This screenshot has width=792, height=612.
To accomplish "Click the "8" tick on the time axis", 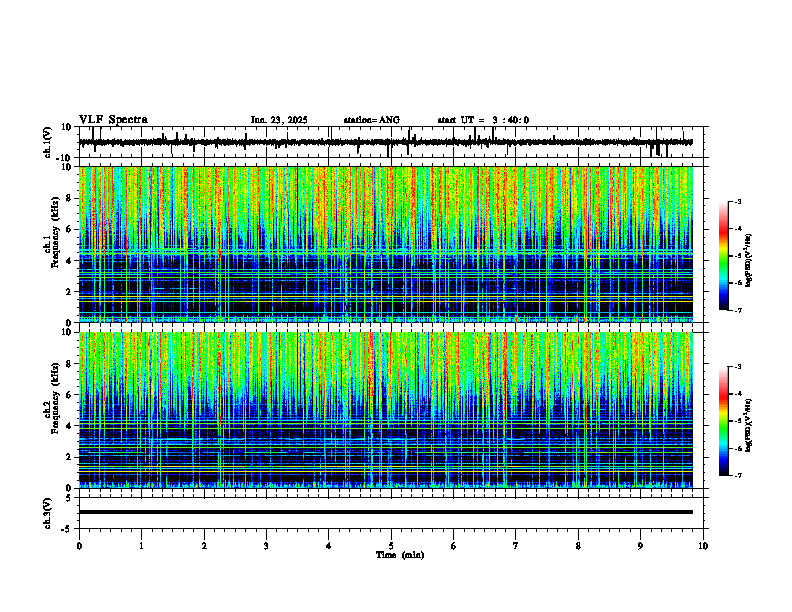I will pyautogui.click(x=578, y=546).
